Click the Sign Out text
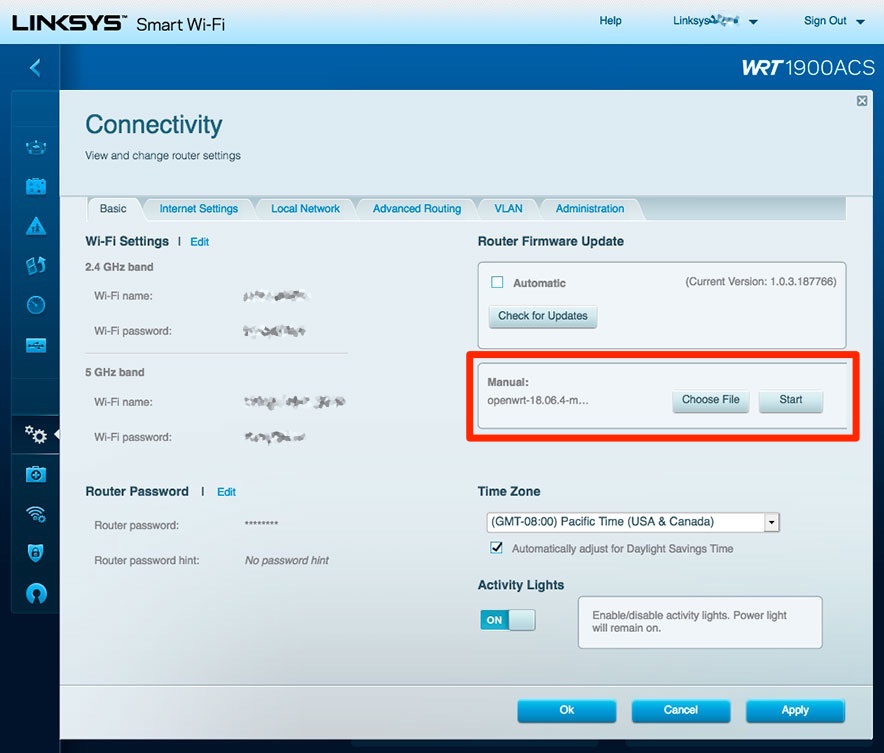 click(825, 20)
